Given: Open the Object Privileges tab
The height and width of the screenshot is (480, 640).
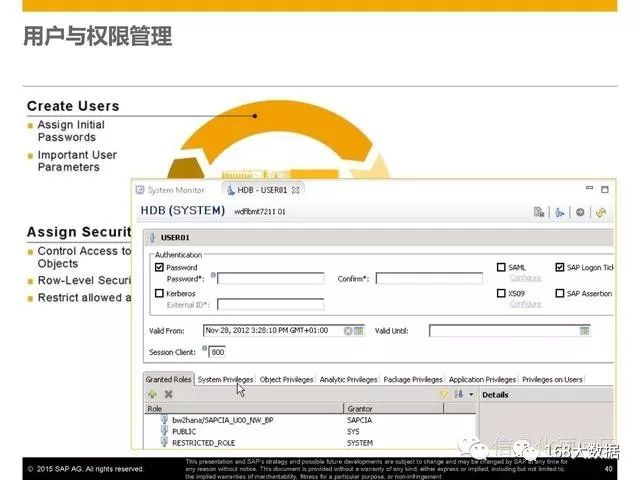Looking at the screenshot, I should pos(286,380).
